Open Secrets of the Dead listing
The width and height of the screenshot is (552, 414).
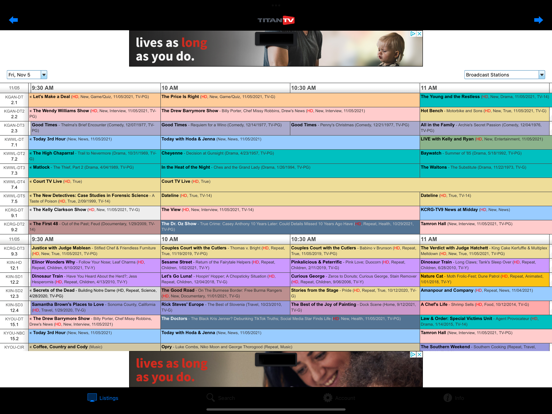94,294
